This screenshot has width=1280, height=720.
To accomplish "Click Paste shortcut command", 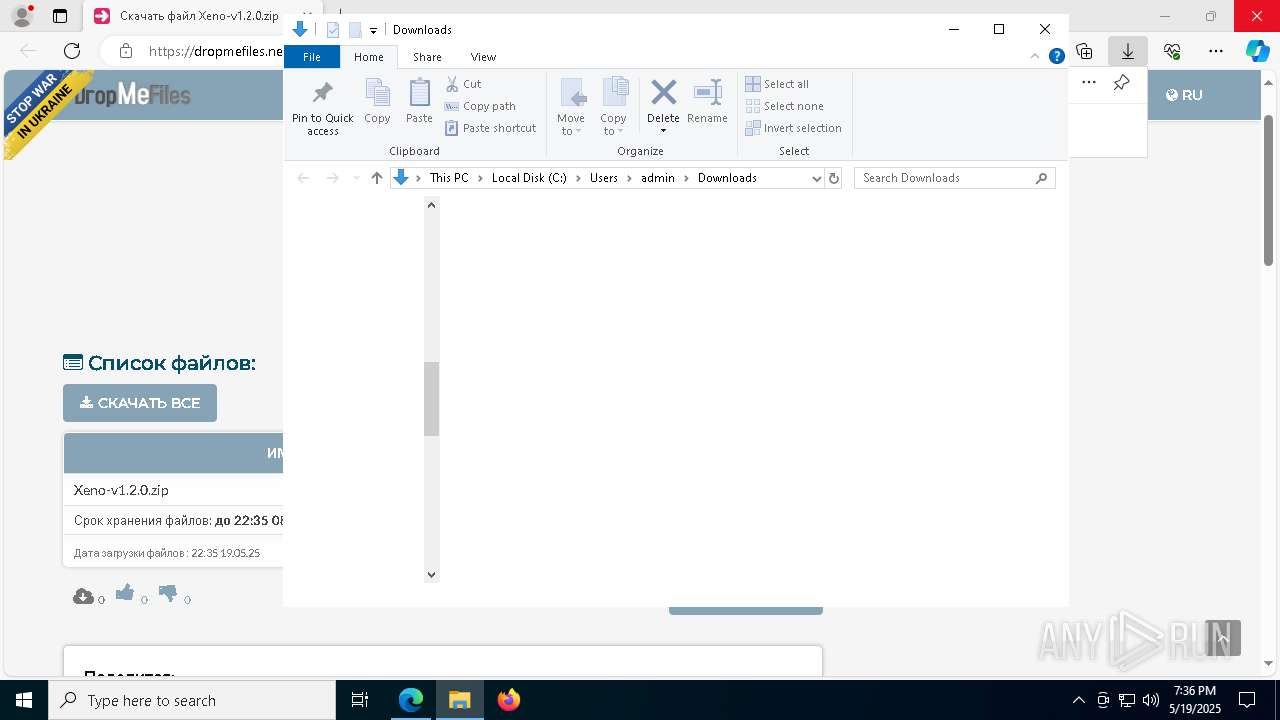I will pyautogui.click(x=490, y=128).
